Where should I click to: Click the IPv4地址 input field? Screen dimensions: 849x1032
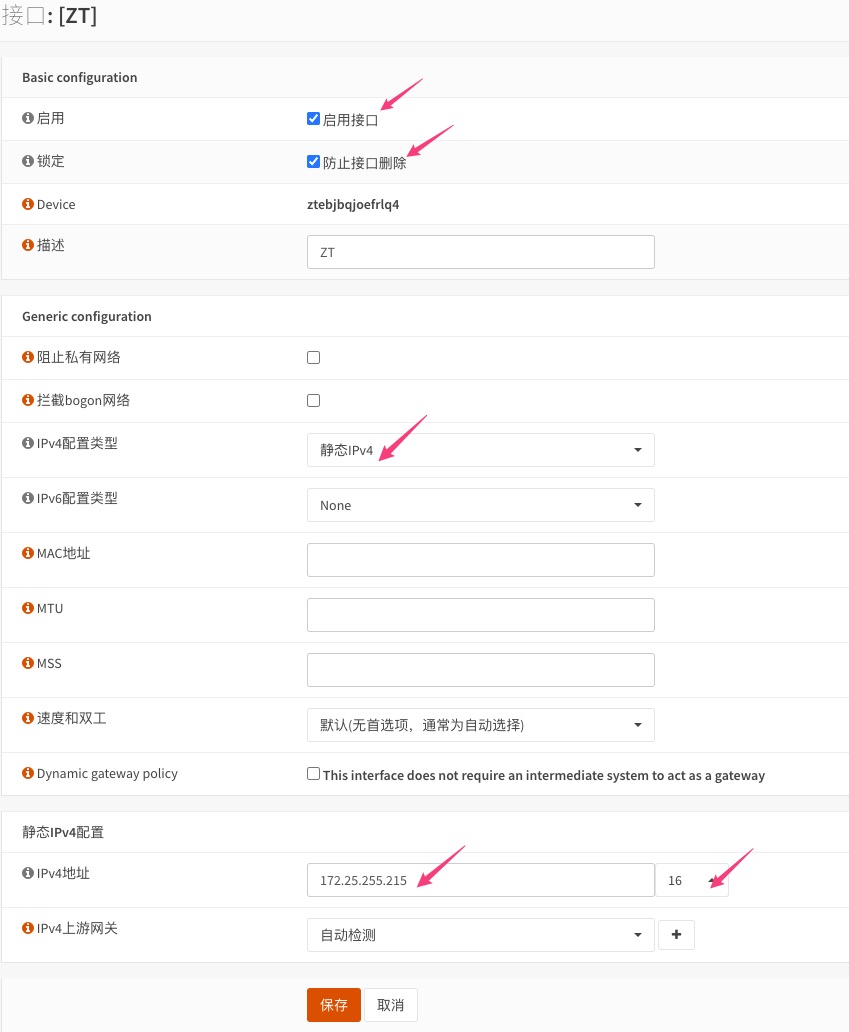480,880
